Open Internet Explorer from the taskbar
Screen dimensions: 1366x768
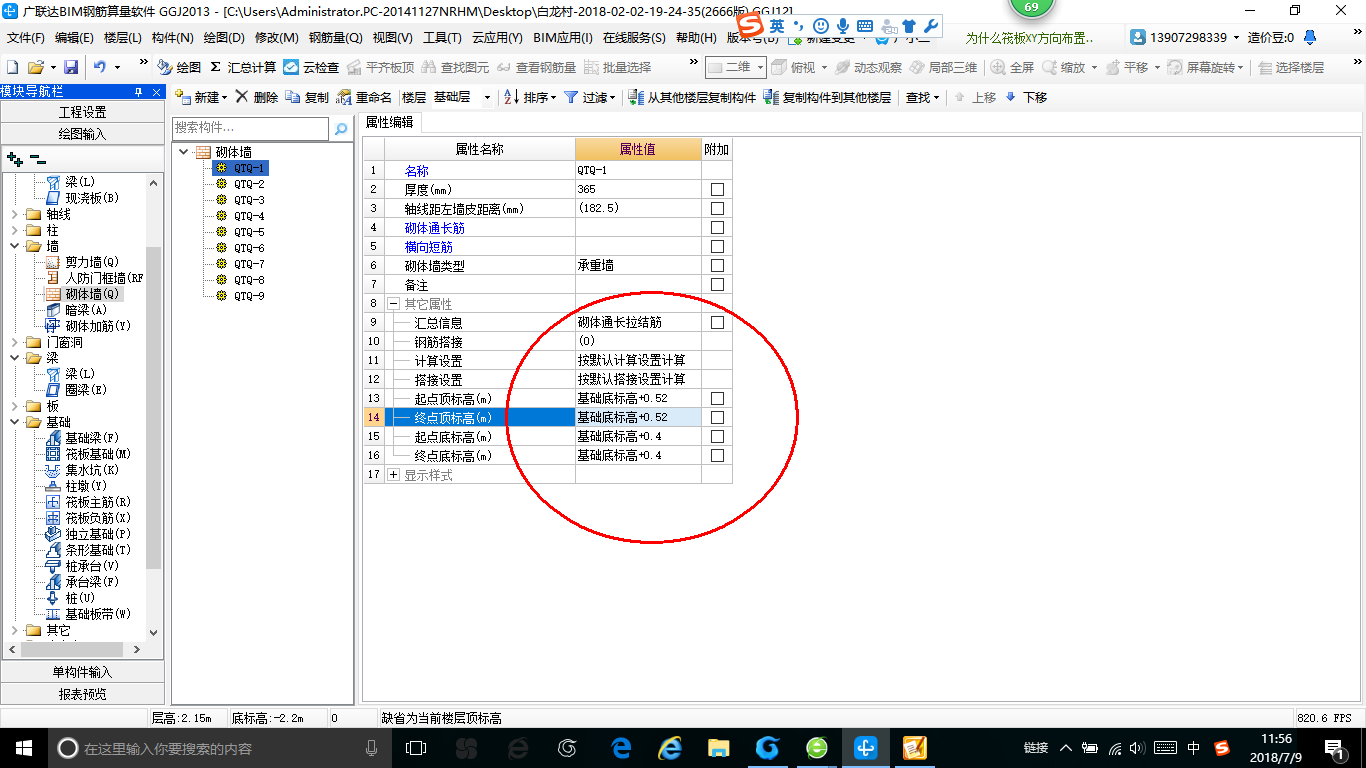coord(669,747)
